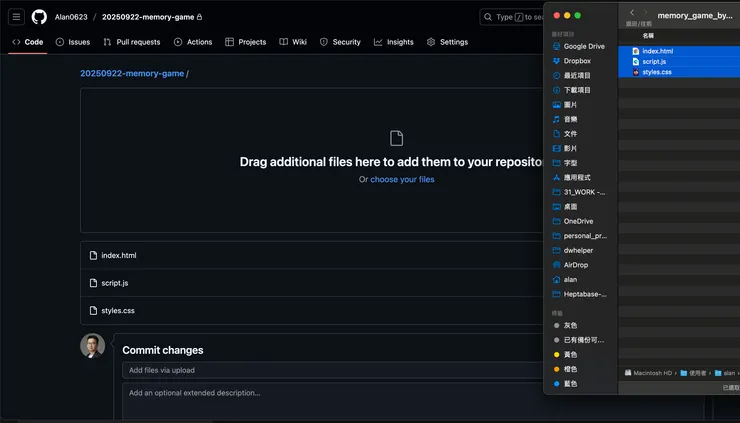Image resolution: width=740 pixels, height=423 pixels.
Task: Open the GitHub hamburger navigation menu
Action: pos(16,17)
